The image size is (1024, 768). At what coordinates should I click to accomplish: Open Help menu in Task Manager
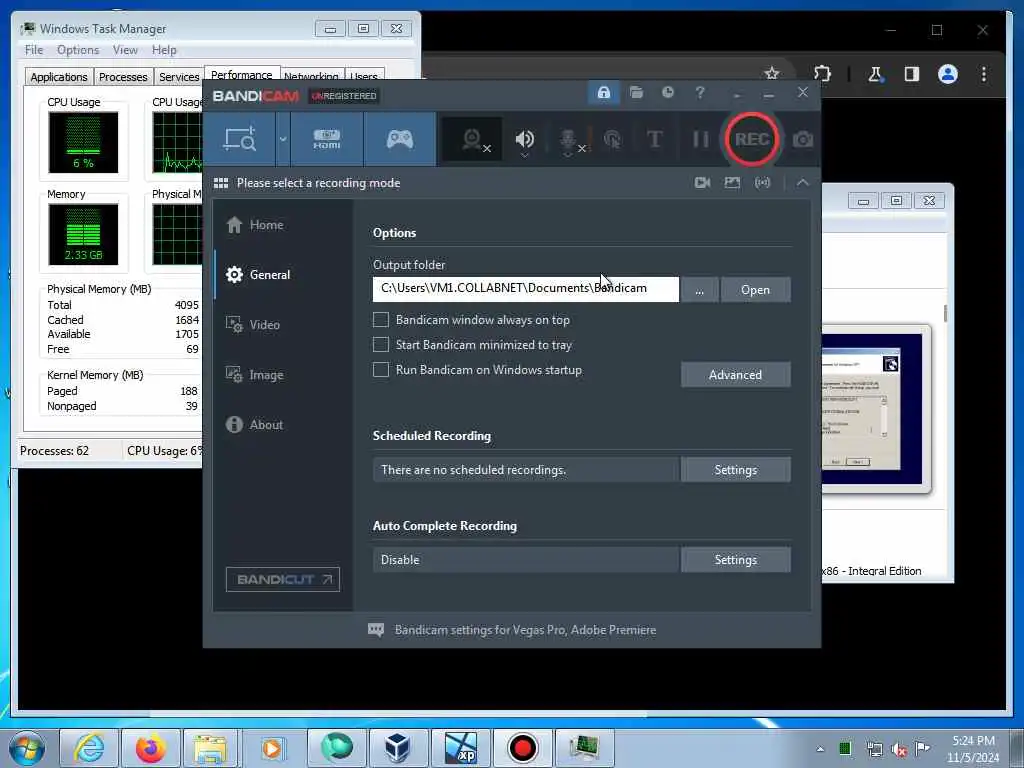pyautogui.click(x=164, y=50)
